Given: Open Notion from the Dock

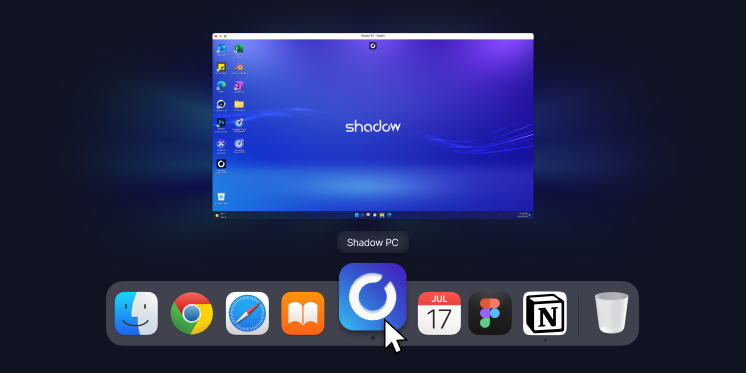Looking at the screenshot, I should tap(545, 313).
